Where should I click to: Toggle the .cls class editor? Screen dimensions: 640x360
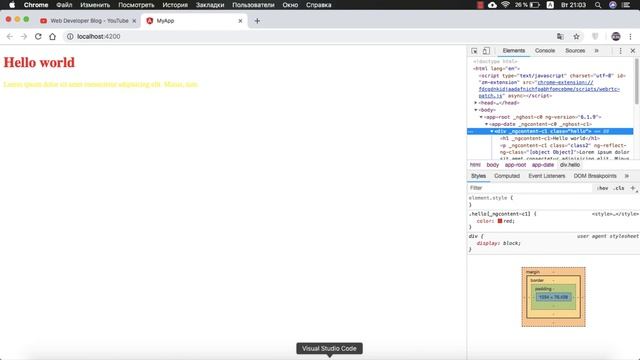pos(619,188)
